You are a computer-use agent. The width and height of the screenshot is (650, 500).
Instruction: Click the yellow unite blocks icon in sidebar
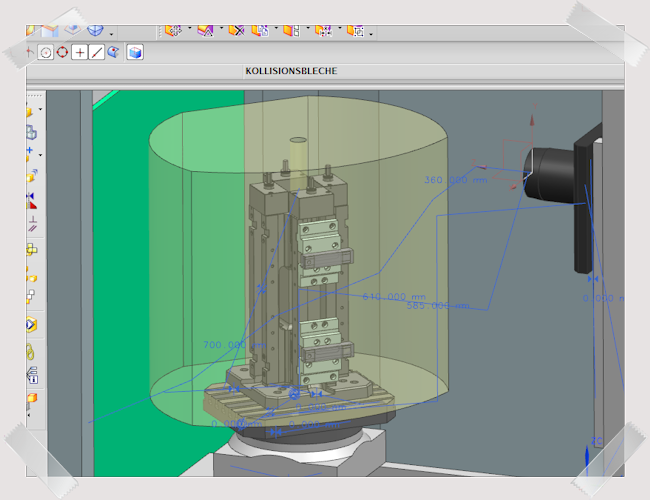[x=32, y=249]
